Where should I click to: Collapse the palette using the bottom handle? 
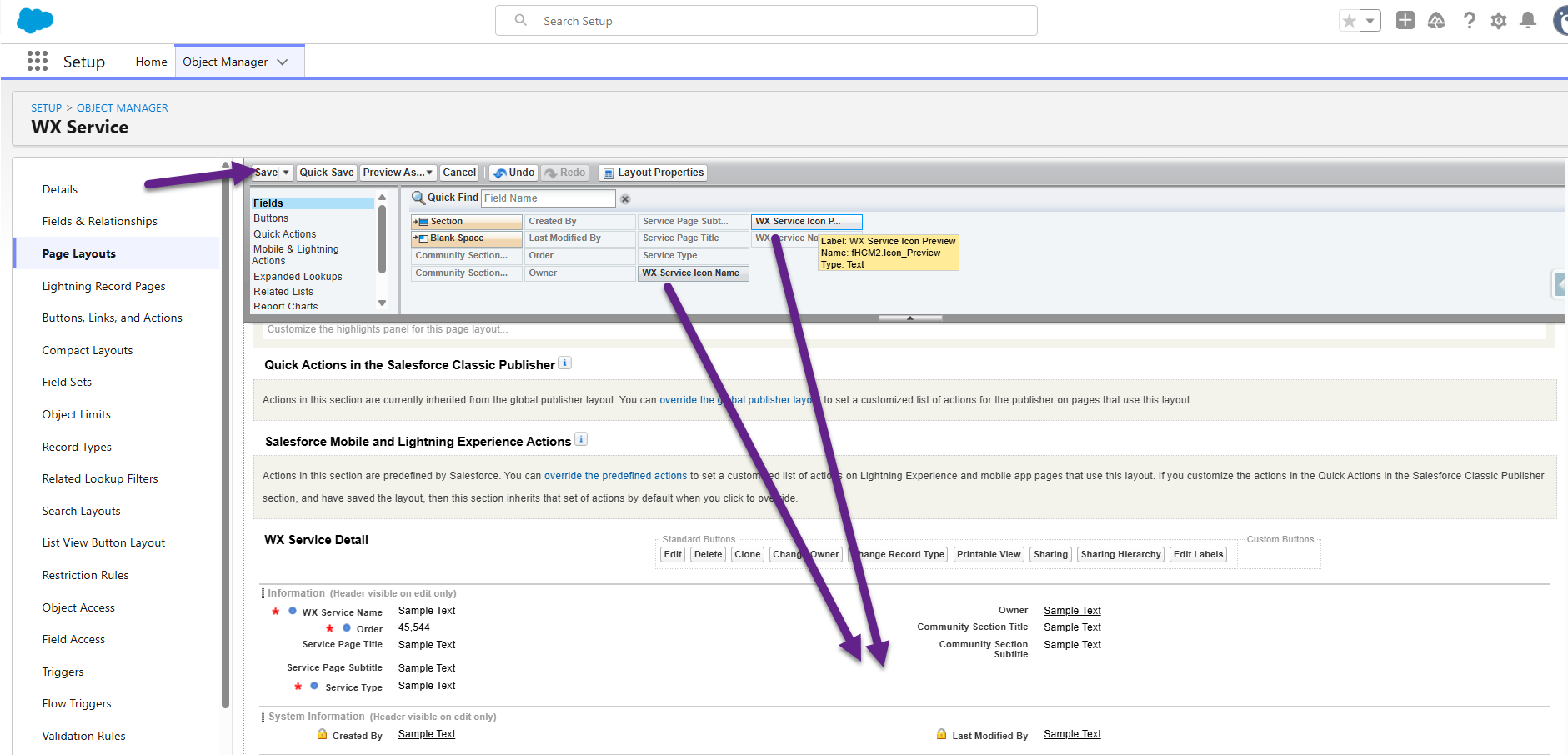pyautogui.click(x=910, y=317)
